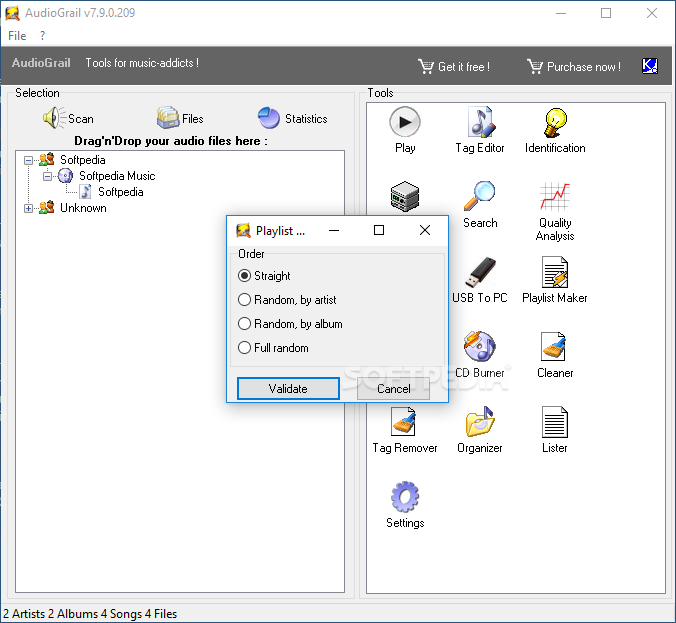The width and height of the screenshot is (676, 623).
Task: Click the Cancel button in Playlist dialog
Action: click(x=394, y=388)
